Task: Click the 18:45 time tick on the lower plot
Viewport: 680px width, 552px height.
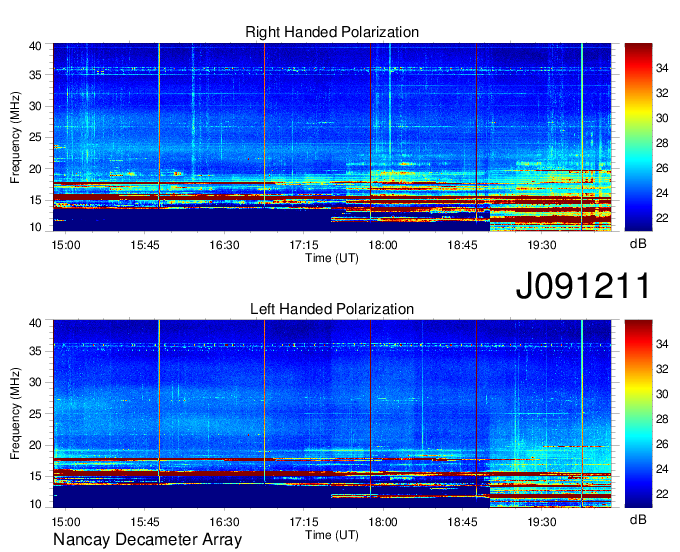Action: click(462, 522)
